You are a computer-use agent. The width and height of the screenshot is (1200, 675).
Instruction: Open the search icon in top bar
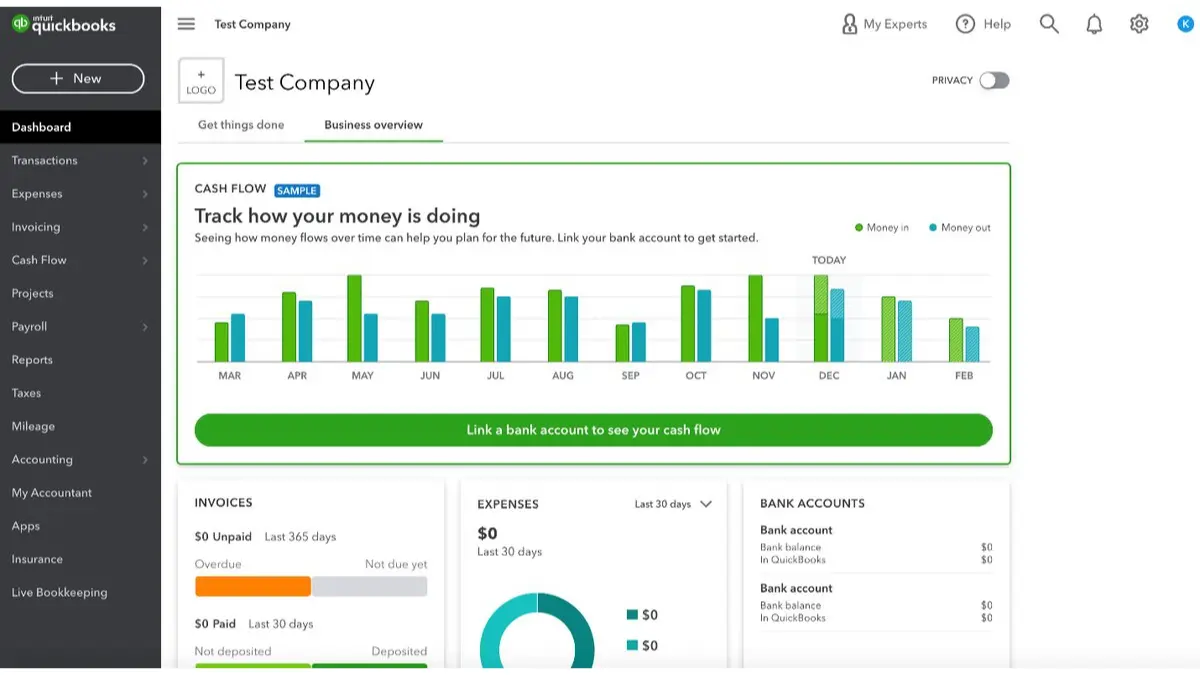tap(1048, 23)
